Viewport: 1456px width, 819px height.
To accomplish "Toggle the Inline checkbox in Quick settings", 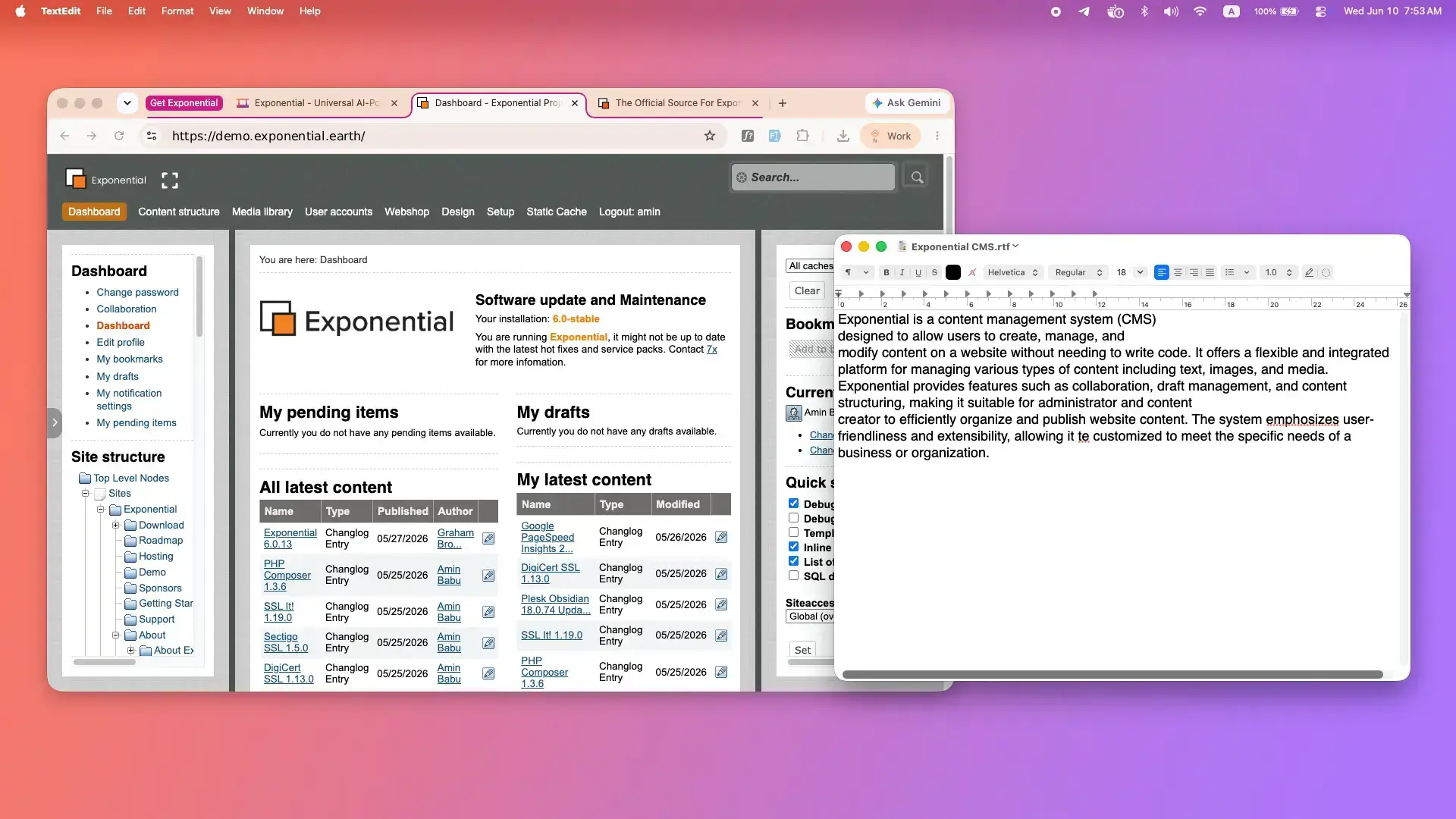I will 793,547.
